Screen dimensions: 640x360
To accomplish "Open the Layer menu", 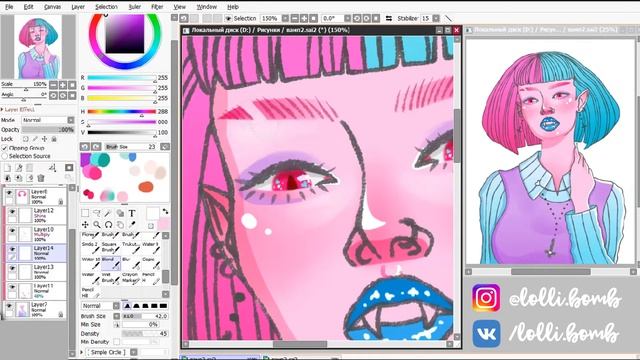I will coord(78,7).
